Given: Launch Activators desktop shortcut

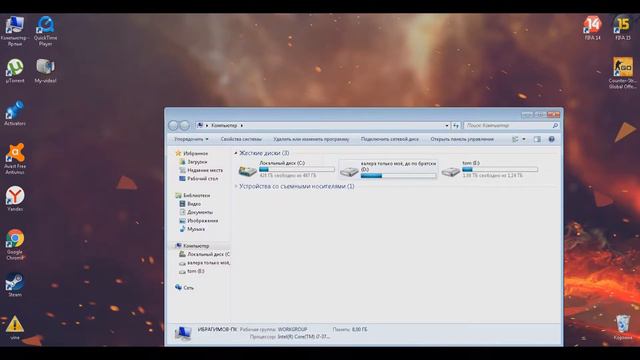Looking at the screenshot, I should click(x=15, y=113).
